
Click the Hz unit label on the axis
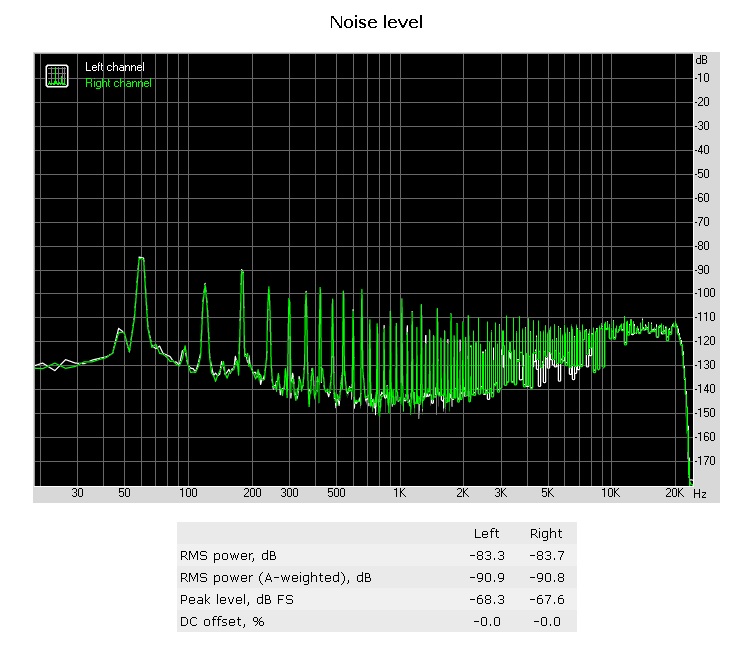(699, 494)
